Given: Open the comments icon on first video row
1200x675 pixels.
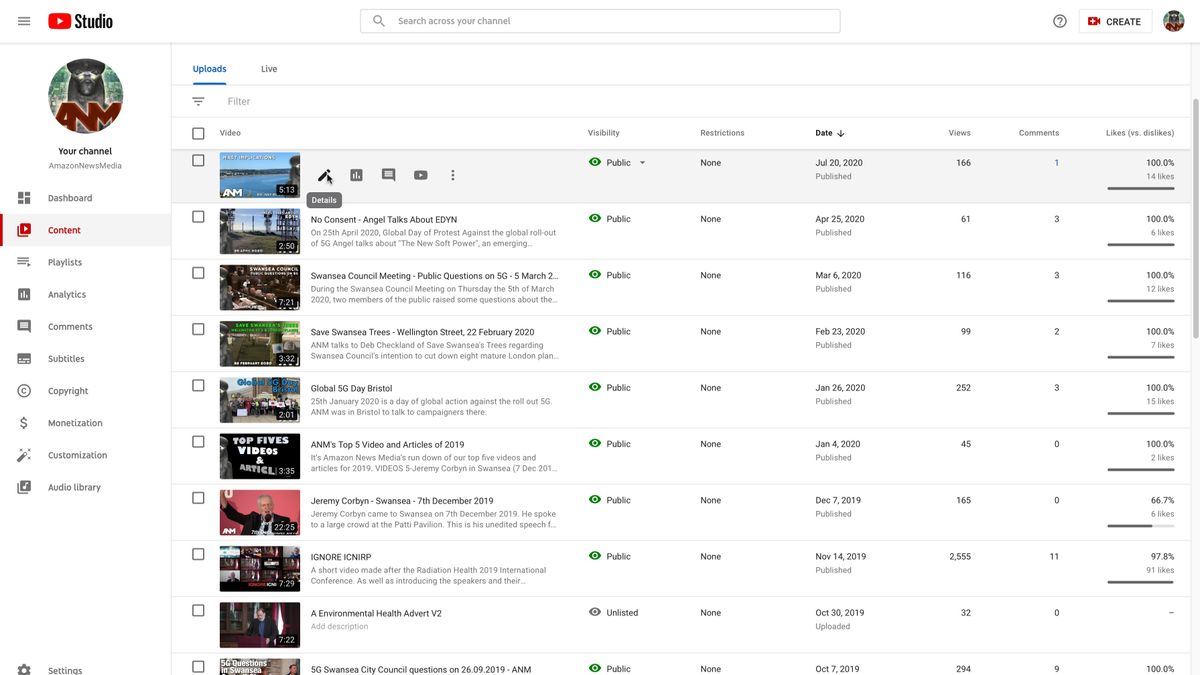Looking at the screenshot, I should point(386,175).
